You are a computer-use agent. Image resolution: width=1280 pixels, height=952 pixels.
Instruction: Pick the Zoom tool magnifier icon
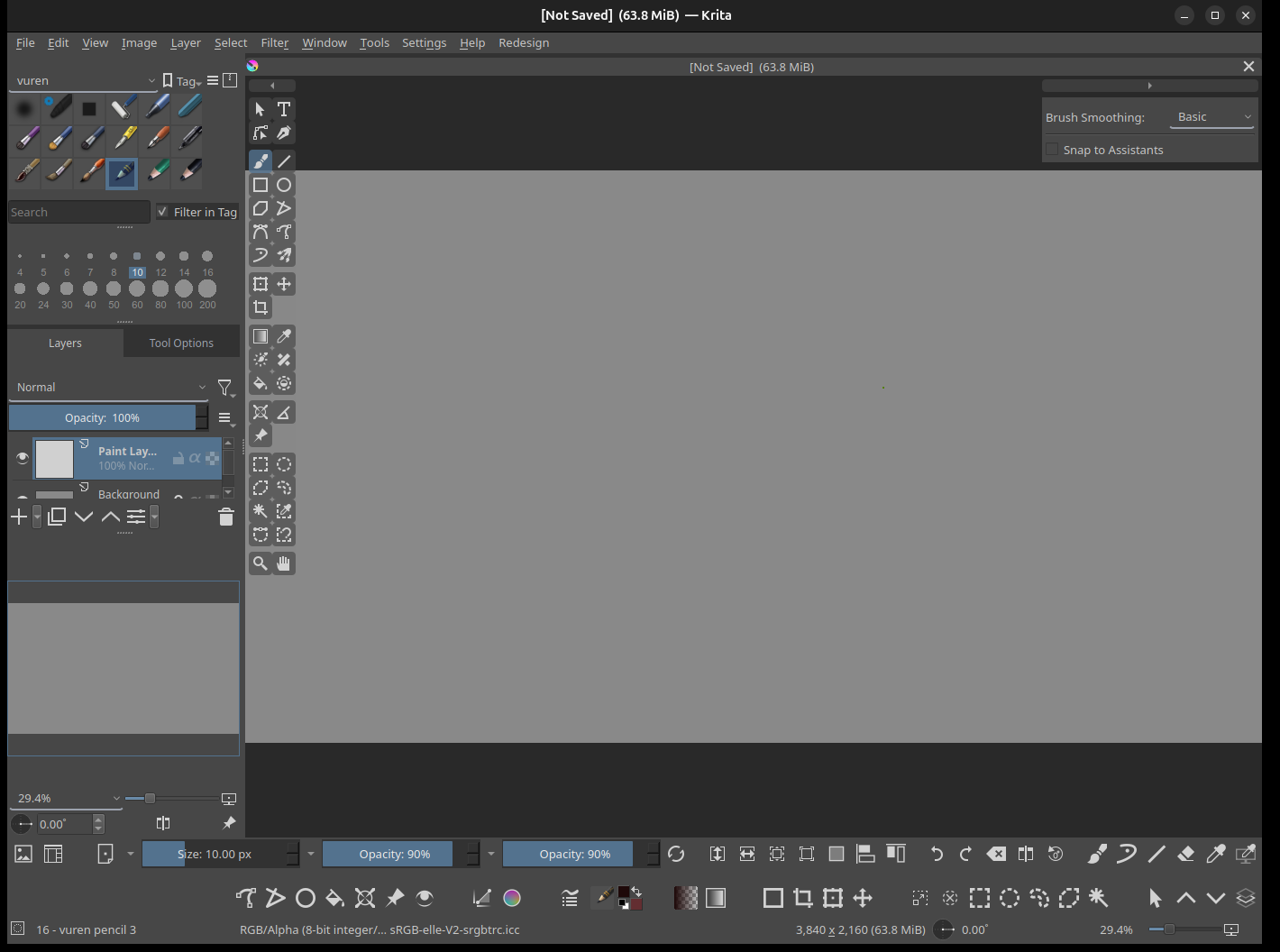pos(261,563)
